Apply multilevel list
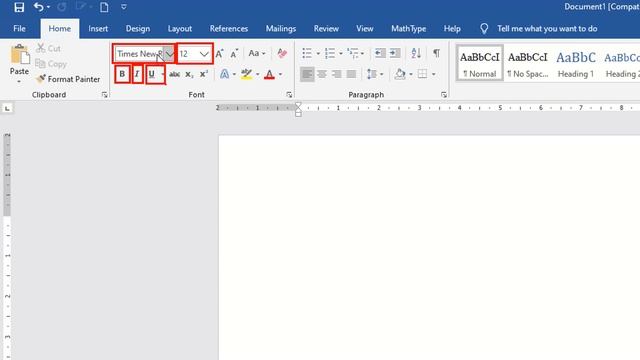The width and height of the screenshot is (640, 360). [x=353, y=53]
